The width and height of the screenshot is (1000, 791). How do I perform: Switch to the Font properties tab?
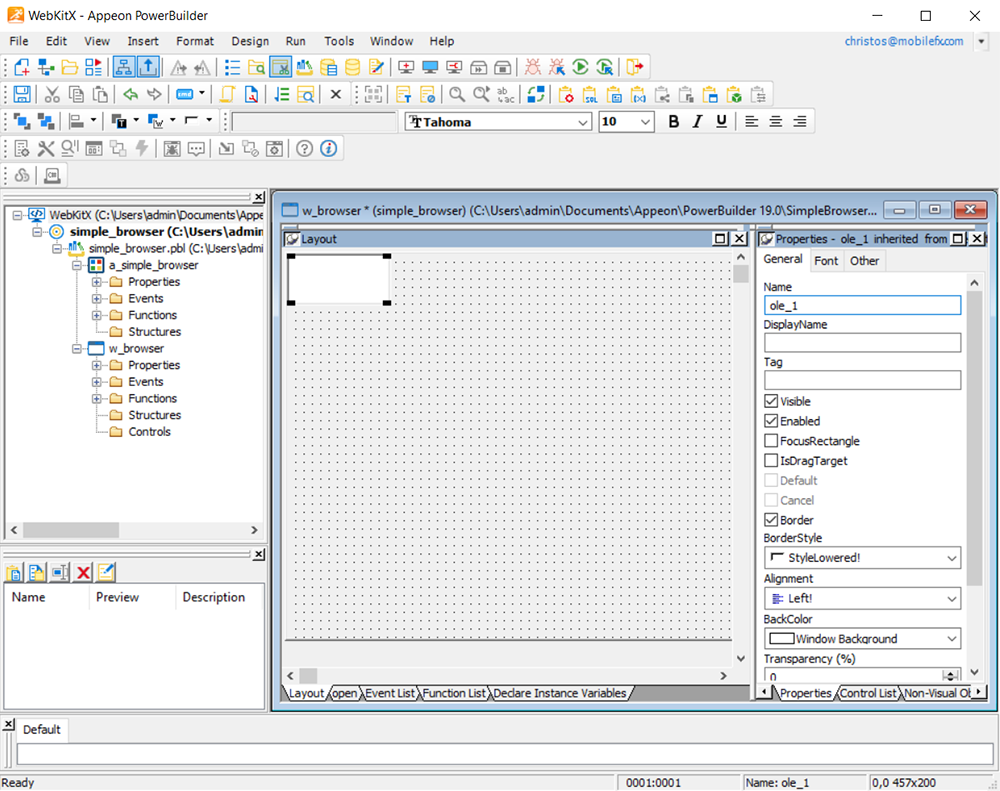pos(826,260)
